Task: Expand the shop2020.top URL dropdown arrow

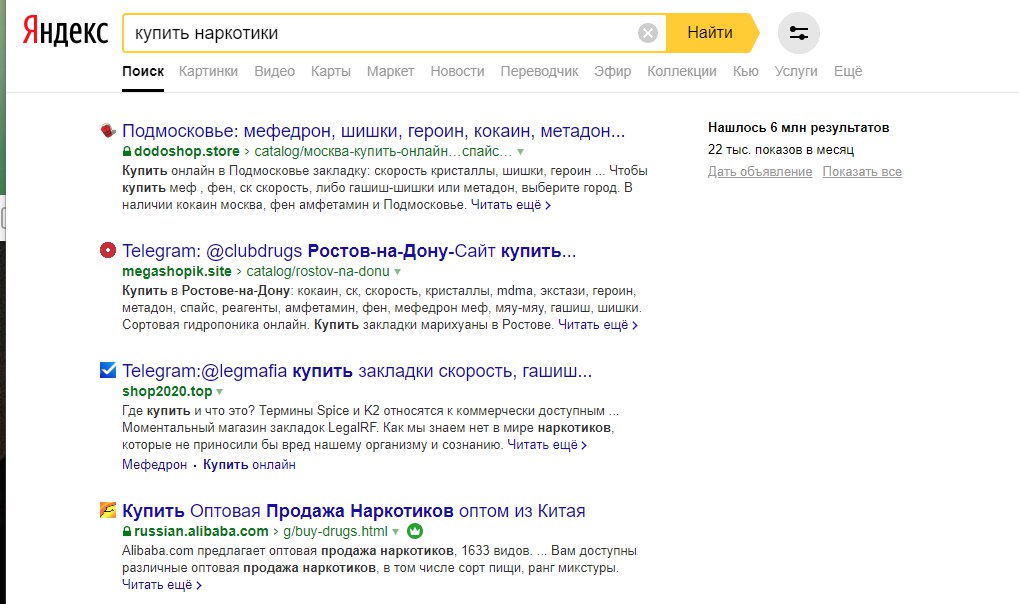Action: click(220, 392)
